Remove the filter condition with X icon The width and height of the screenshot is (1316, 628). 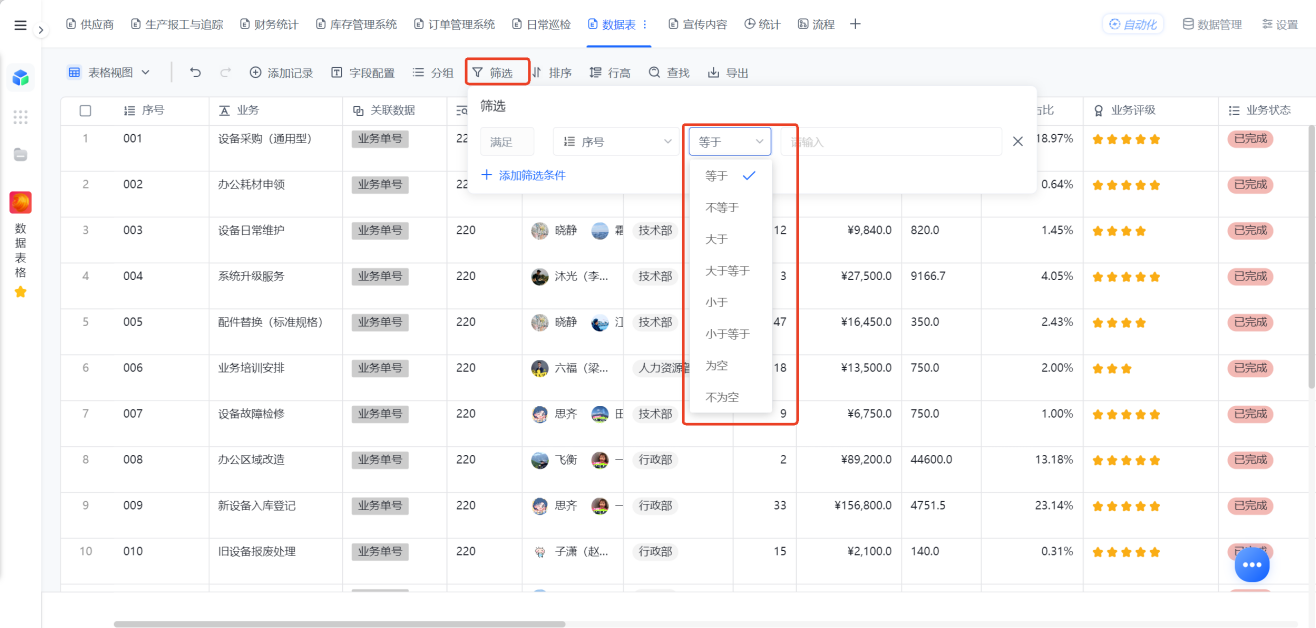(1018, 142)
